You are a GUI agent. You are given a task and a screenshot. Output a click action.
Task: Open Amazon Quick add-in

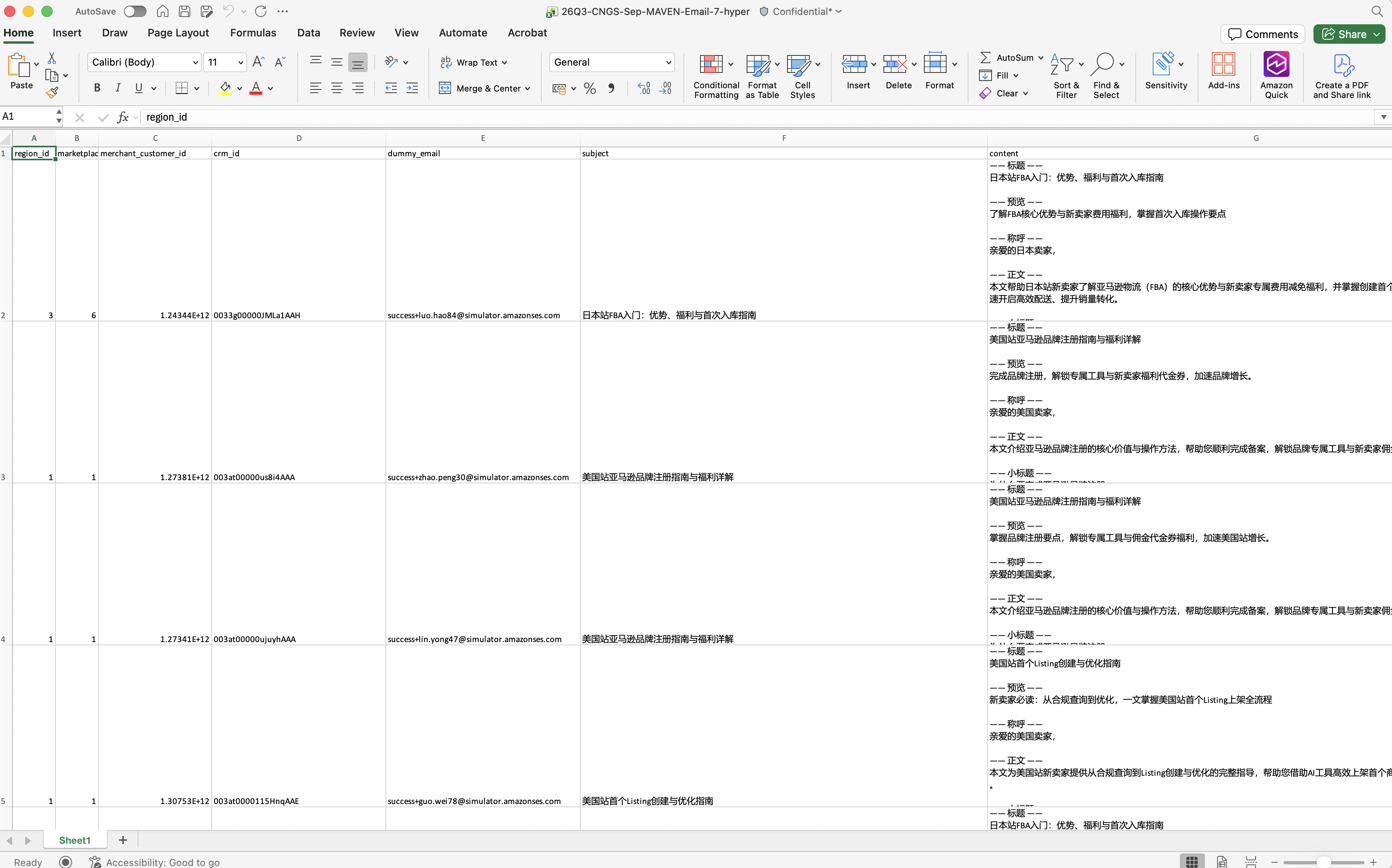pos(1276,75)
